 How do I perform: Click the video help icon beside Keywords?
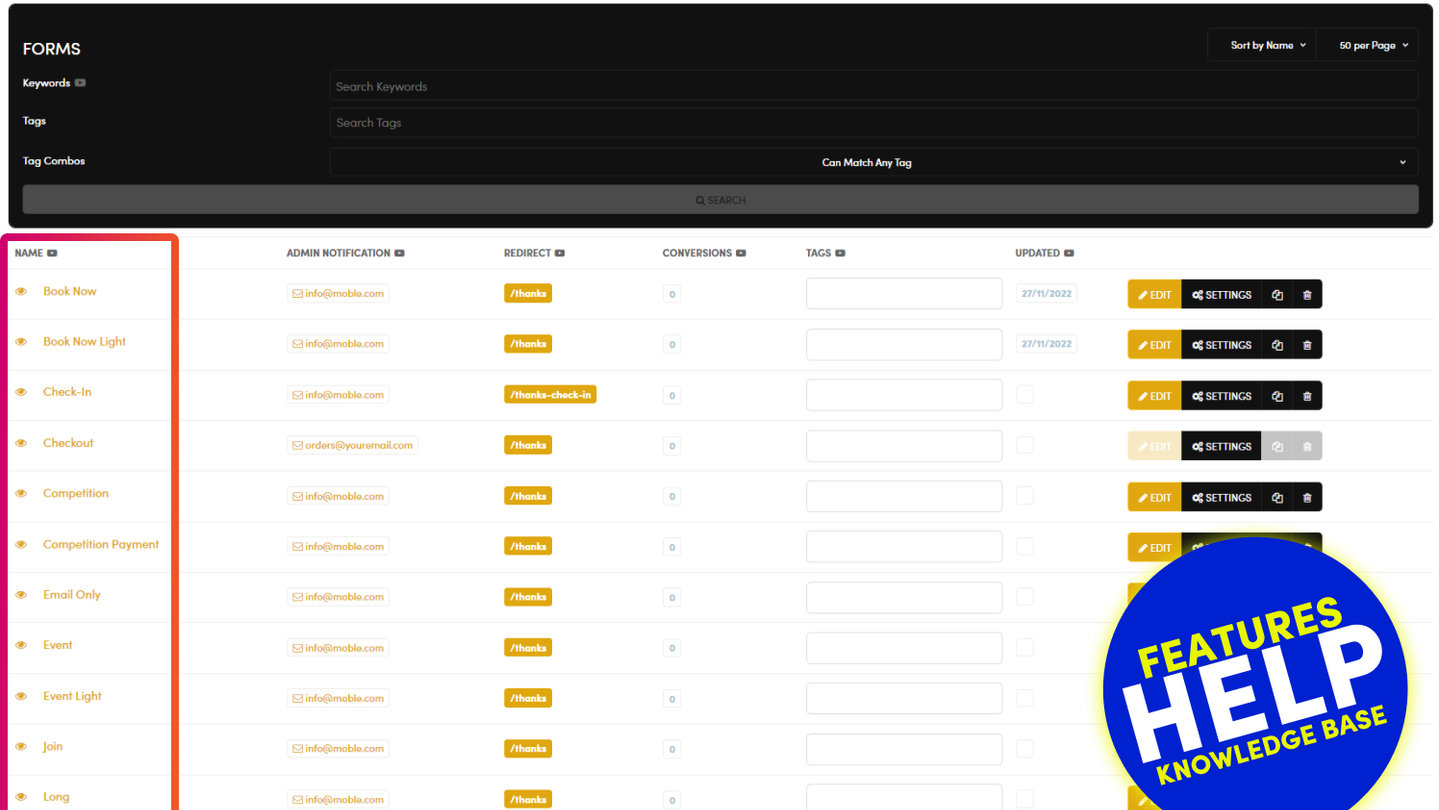coord(80,83)
